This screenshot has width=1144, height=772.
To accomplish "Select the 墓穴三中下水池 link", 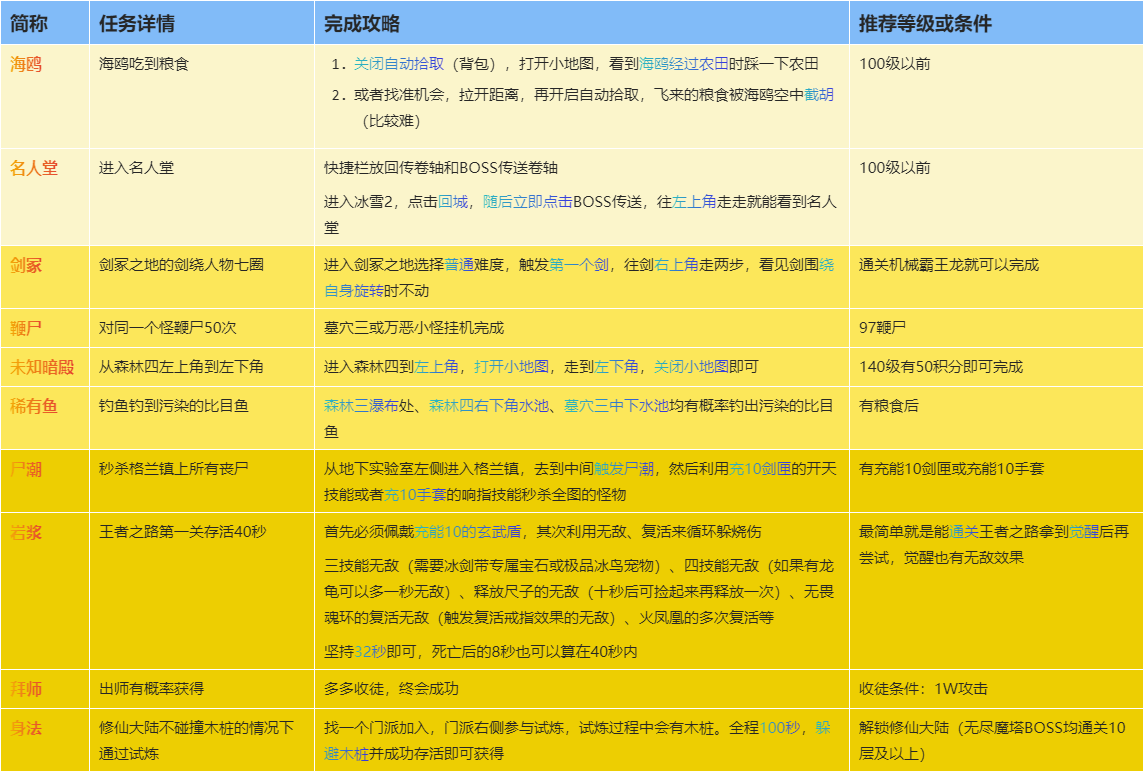I will click(x=617, y=406).
